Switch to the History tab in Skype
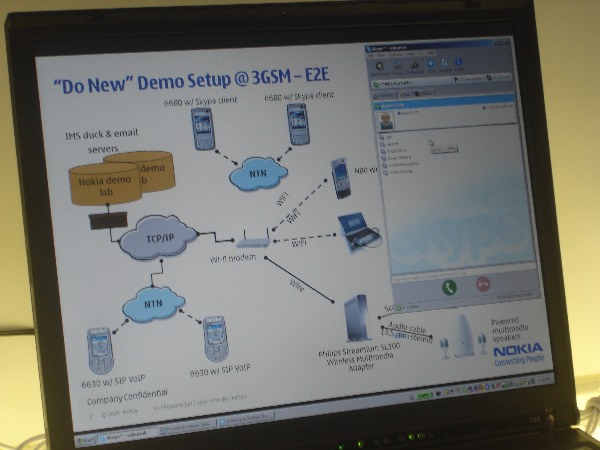 423,94
